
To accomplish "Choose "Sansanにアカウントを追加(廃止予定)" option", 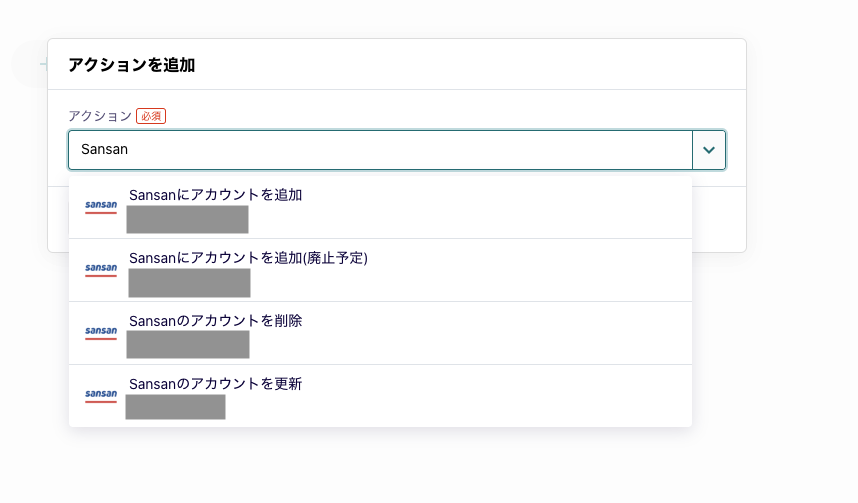I will pos(380,270).
